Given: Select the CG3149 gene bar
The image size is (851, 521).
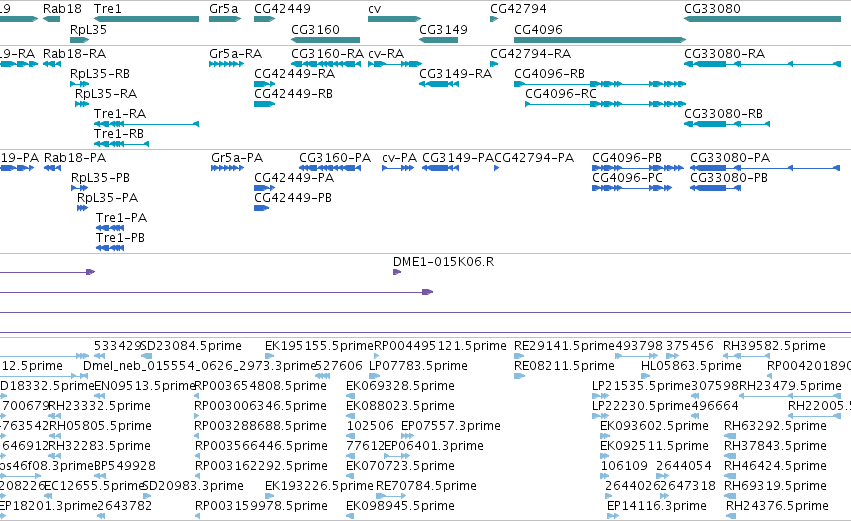Looking at the screenshot, I should pyautogui.click(x=439, y=40).
